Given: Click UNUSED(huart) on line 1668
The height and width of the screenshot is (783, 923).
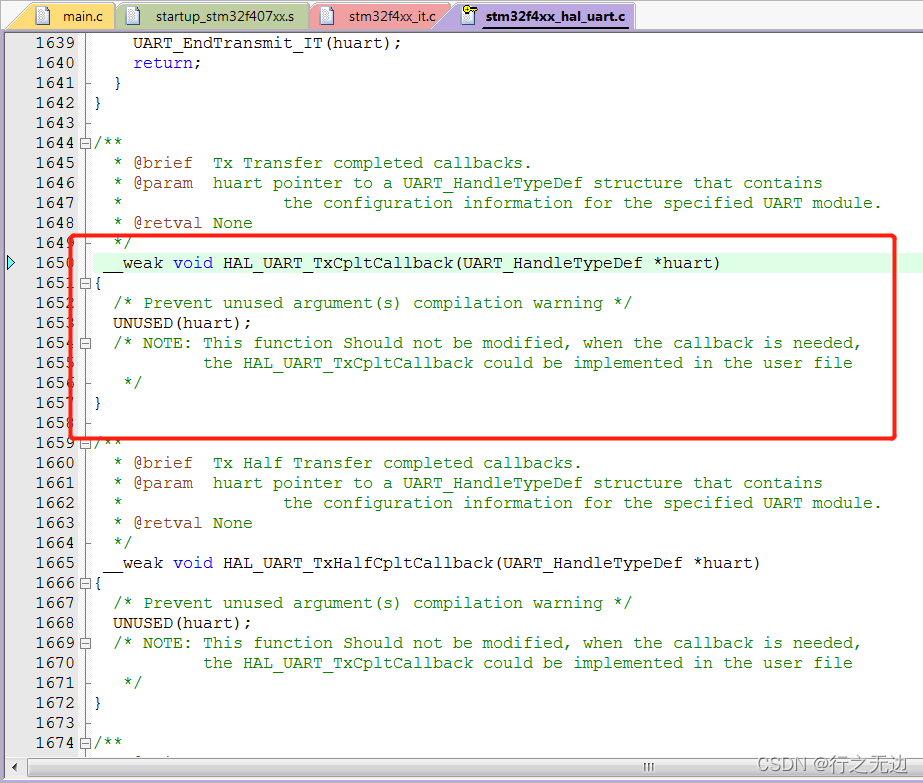Looking at the screenshot, I should click(182, 623).
